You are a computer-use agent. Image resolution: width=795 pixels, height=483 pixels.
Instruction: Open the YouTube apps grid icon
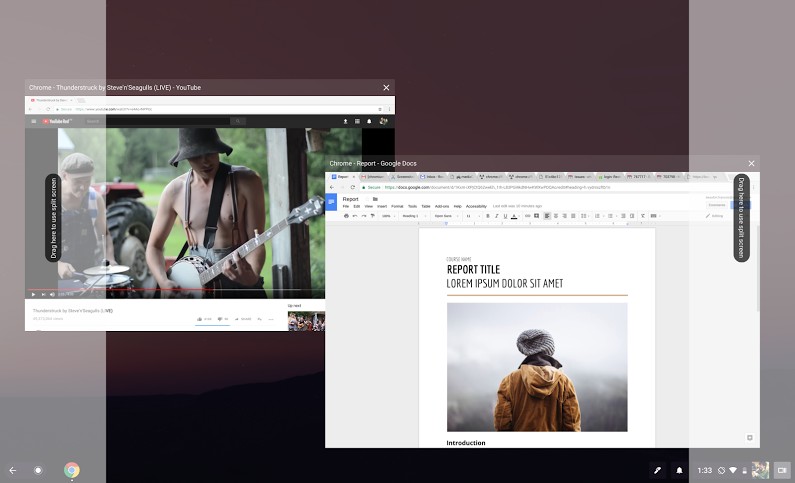tap(357, 121)
